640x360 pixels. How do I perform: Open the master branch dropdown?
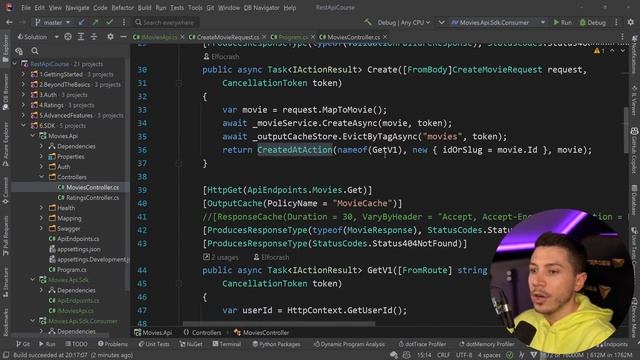[52, 22]
